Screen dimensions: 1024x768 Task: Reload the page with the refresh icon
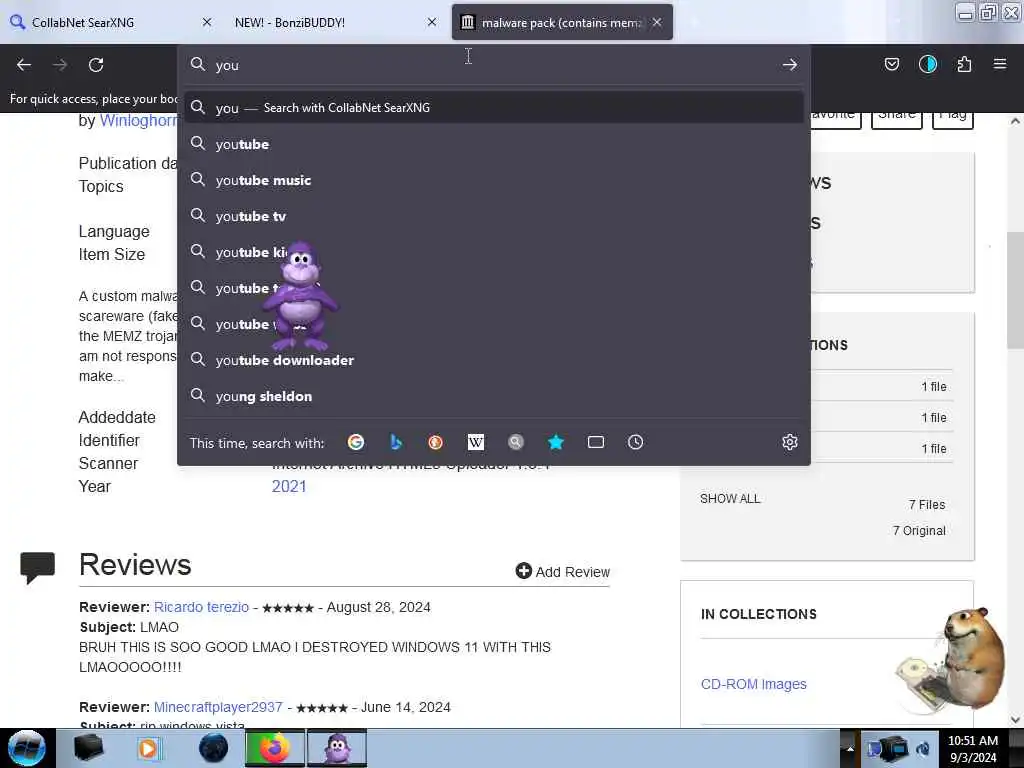(x=96, y=65)
